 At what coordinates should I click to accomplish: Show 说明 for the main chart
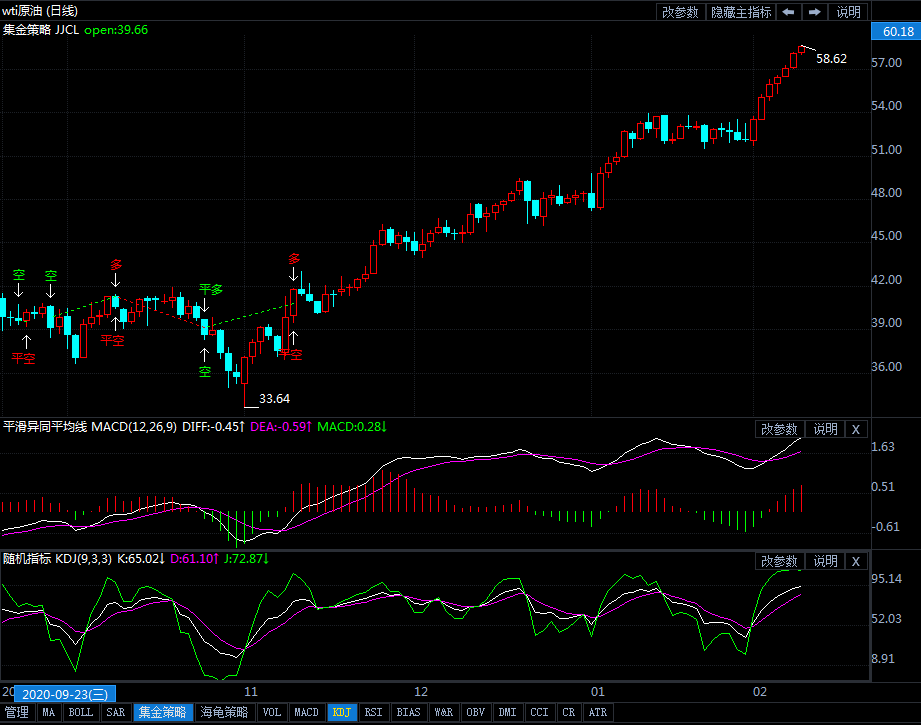[848, 12]
